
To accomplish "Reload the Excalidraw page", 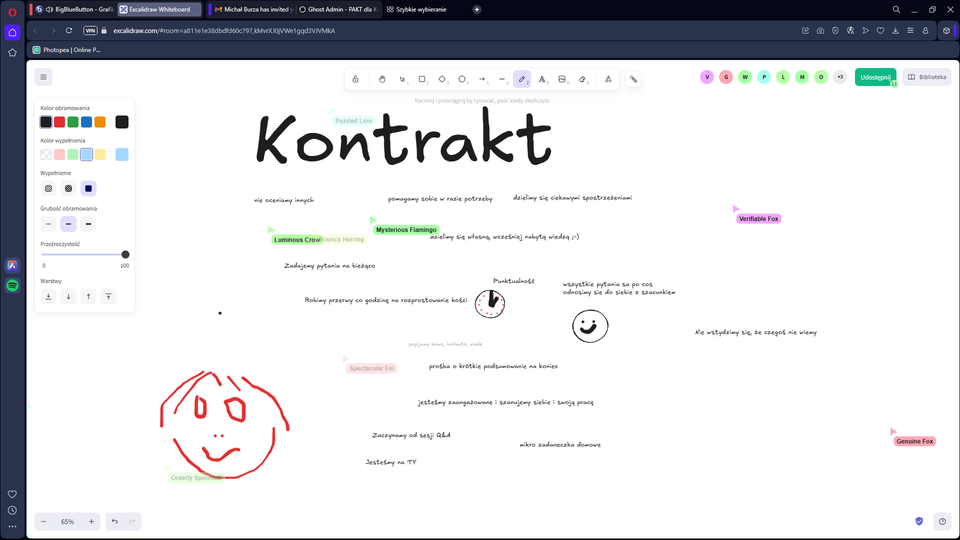I will pyautogui.click(x=69, y=31).
